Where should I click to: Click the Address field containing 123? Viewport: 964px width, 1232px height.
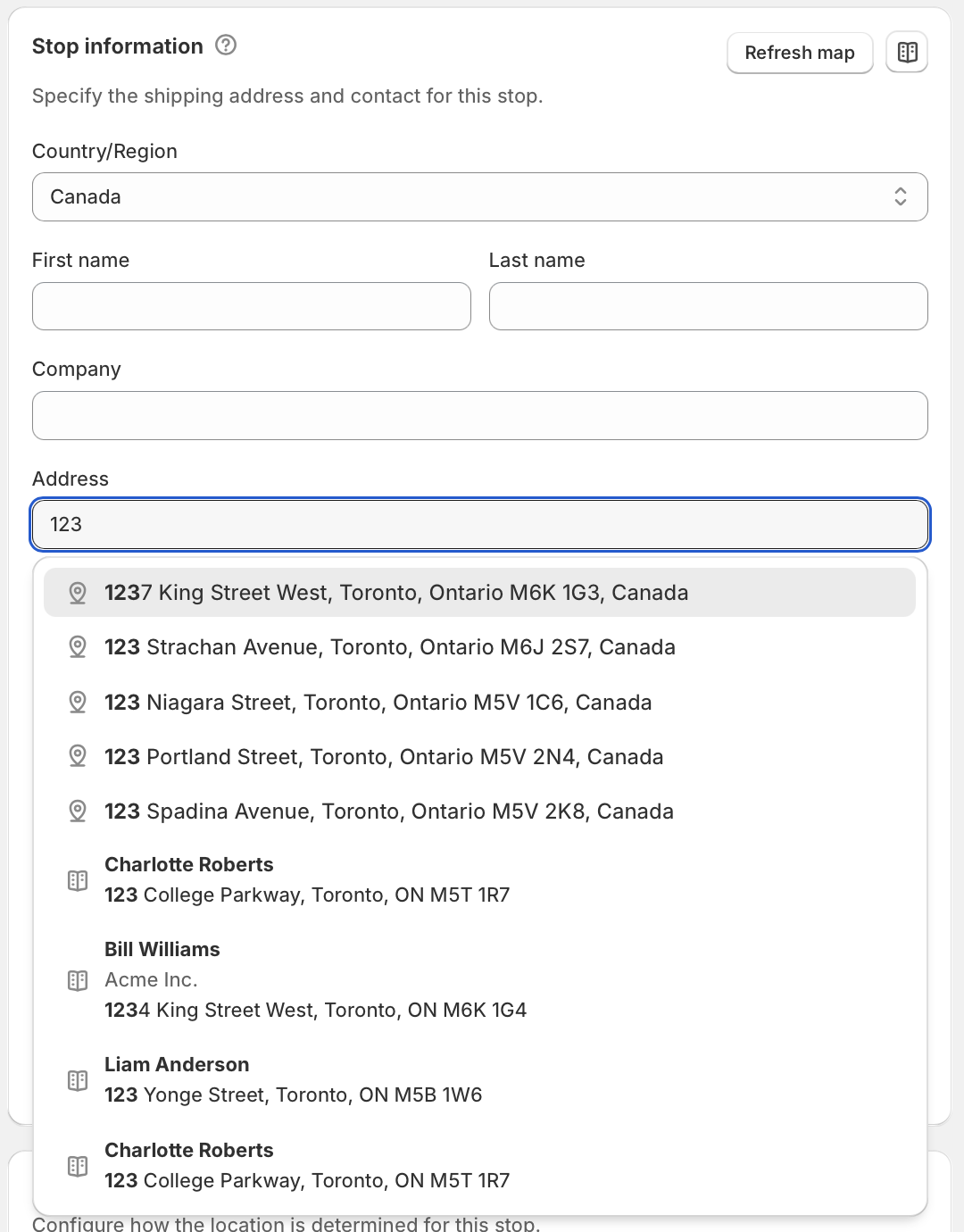click(480, 524)
